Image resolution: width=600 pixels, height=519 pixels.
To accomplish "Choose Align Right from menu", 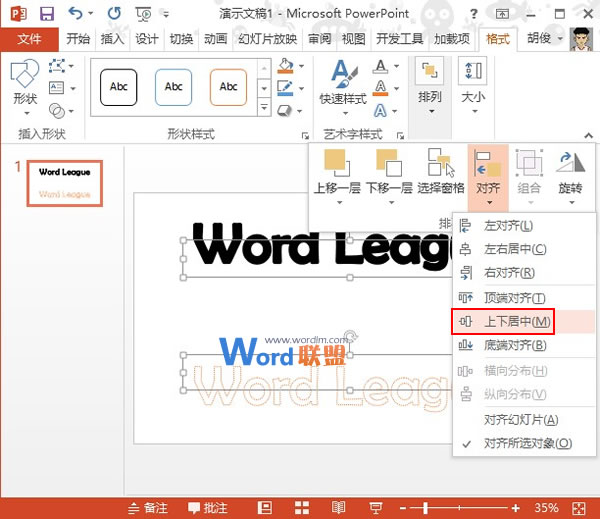I will [524, 273].
